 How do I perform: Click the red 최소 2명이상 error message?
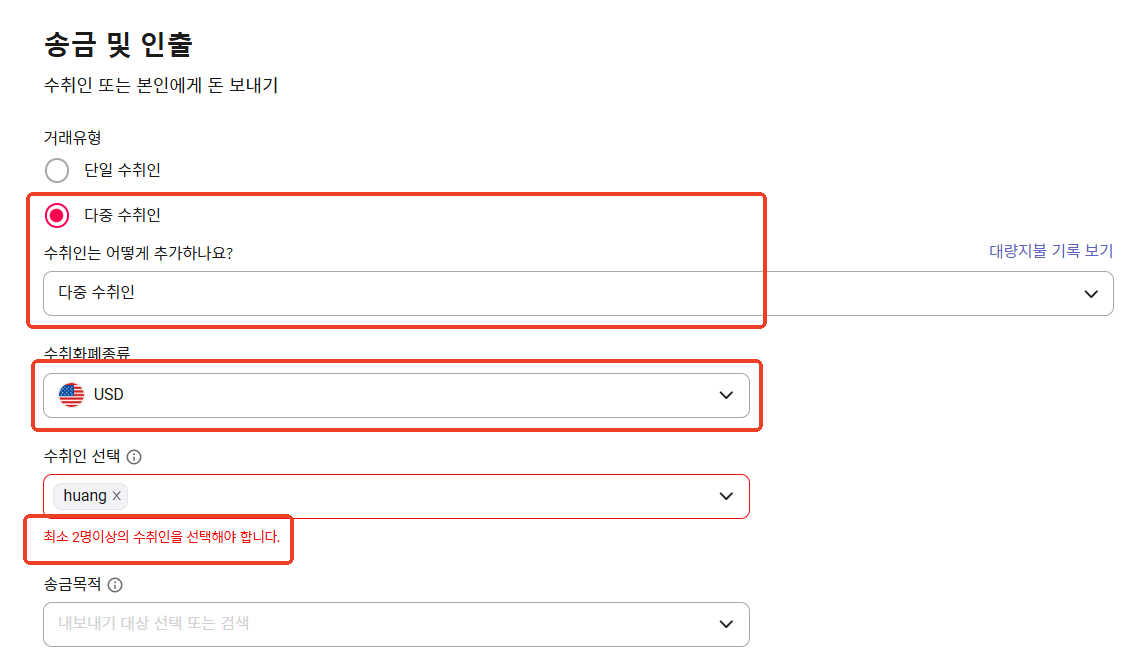pyautogui.click(x=161, y=537)
